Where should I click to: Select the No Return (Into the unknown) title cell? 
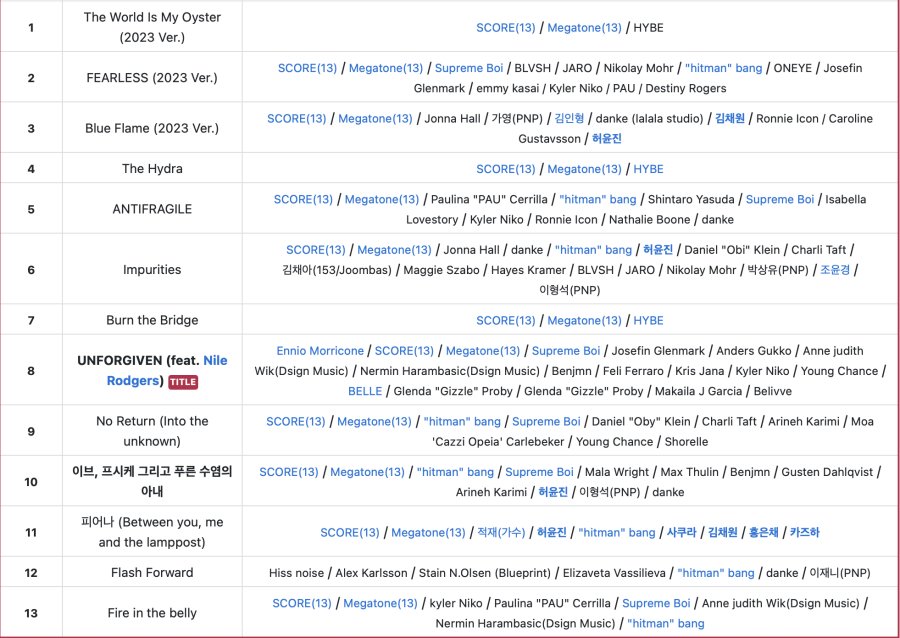(152, 431)
